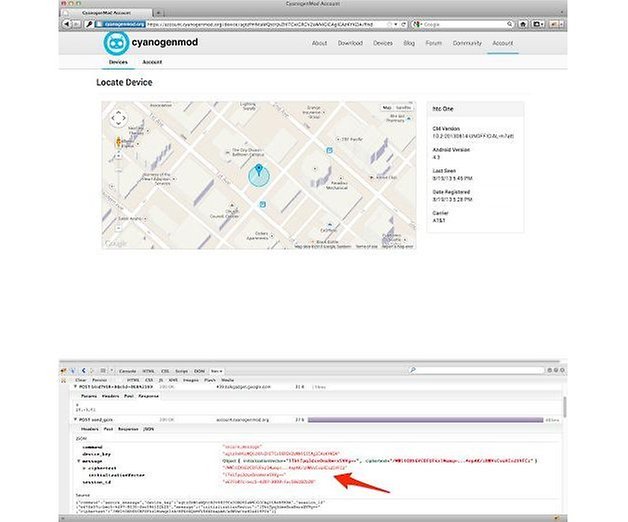Click the Firebug command line toggle icon
This screenshot has height=522, width=628.
103,371
